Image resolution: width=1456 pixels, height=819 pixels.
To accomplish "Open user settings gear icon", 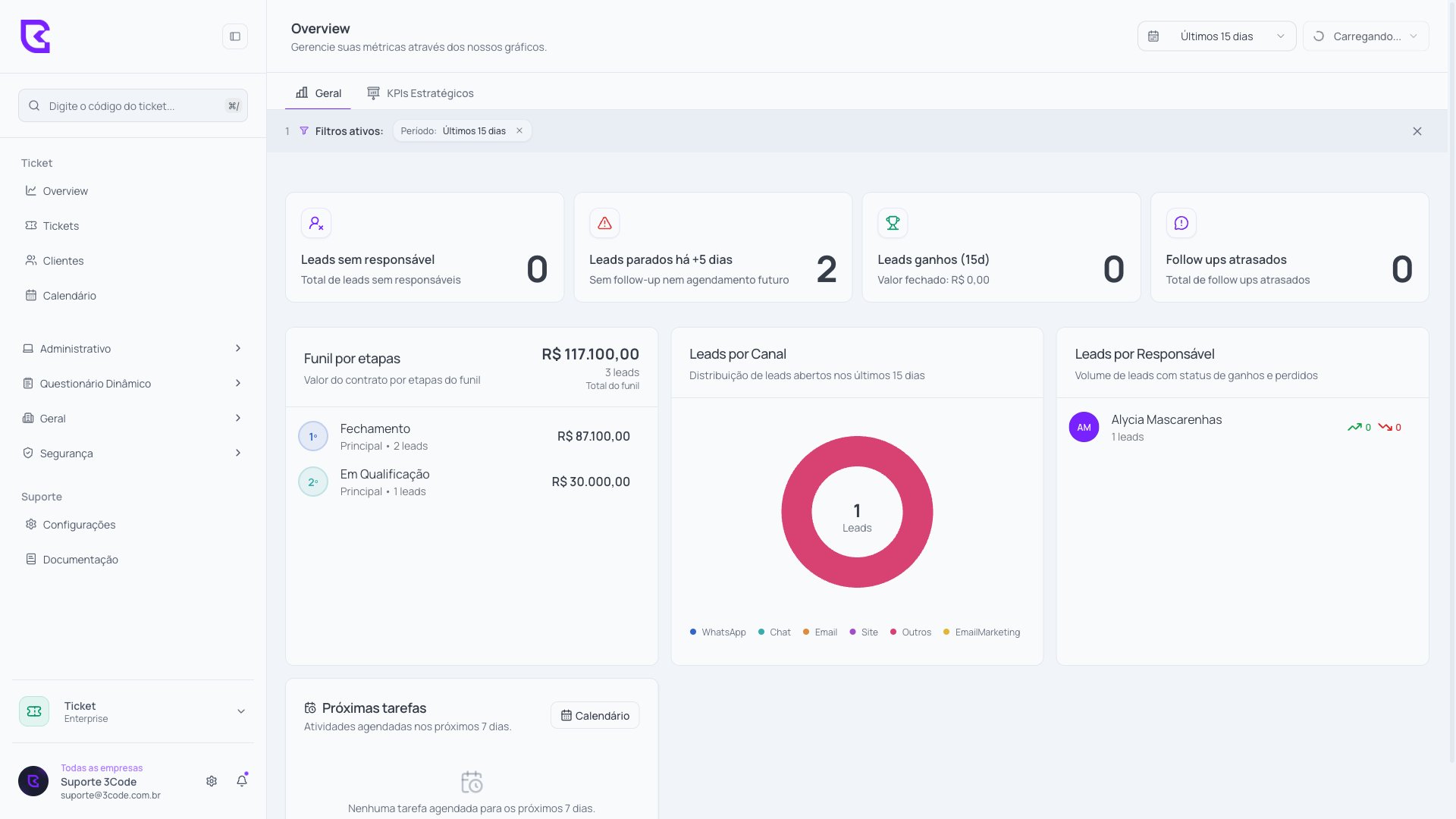I will [x=212, y=781].
